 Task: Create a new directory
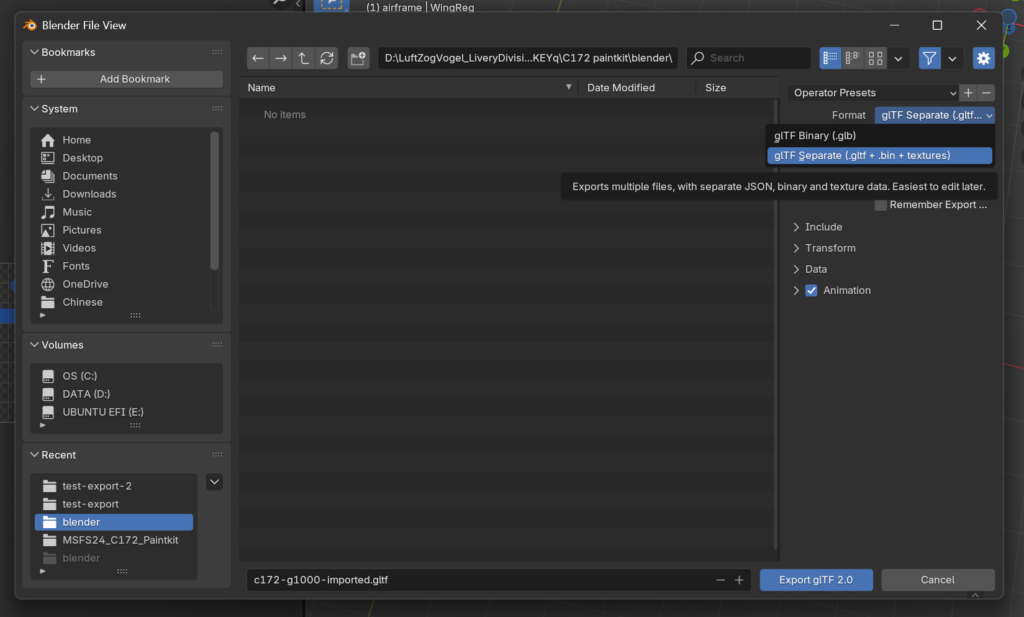[x=358, y=59]
